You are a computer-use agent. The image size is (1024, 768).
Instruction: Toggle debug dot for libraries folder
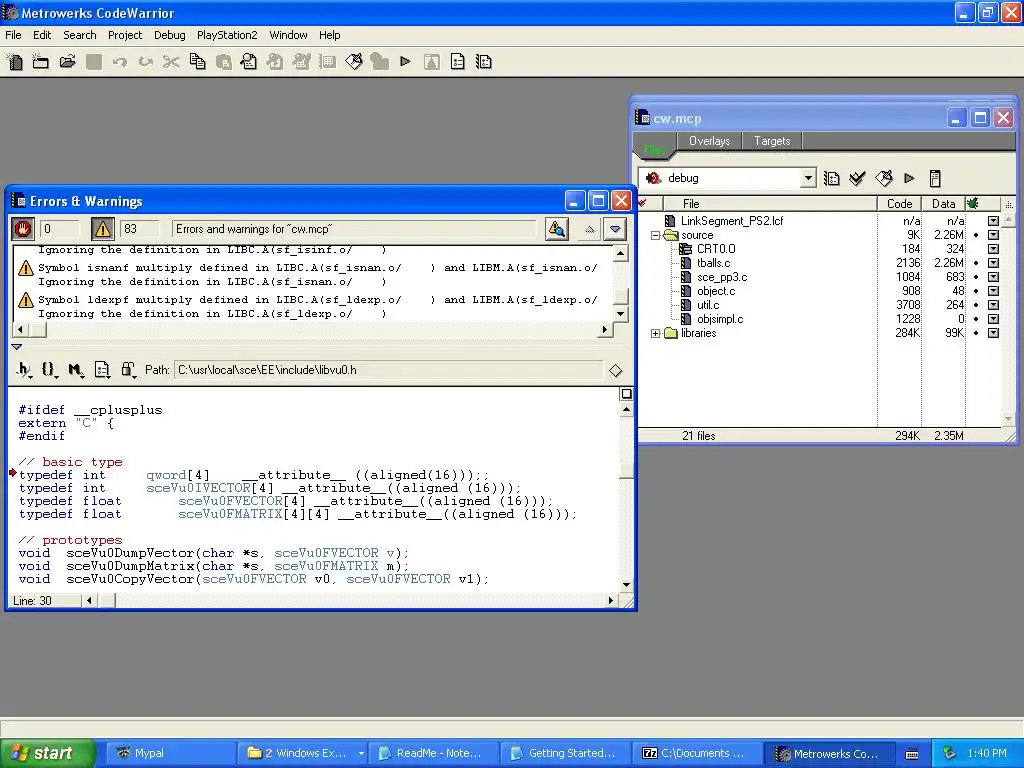pyautogui.click(x=976, y=333)
